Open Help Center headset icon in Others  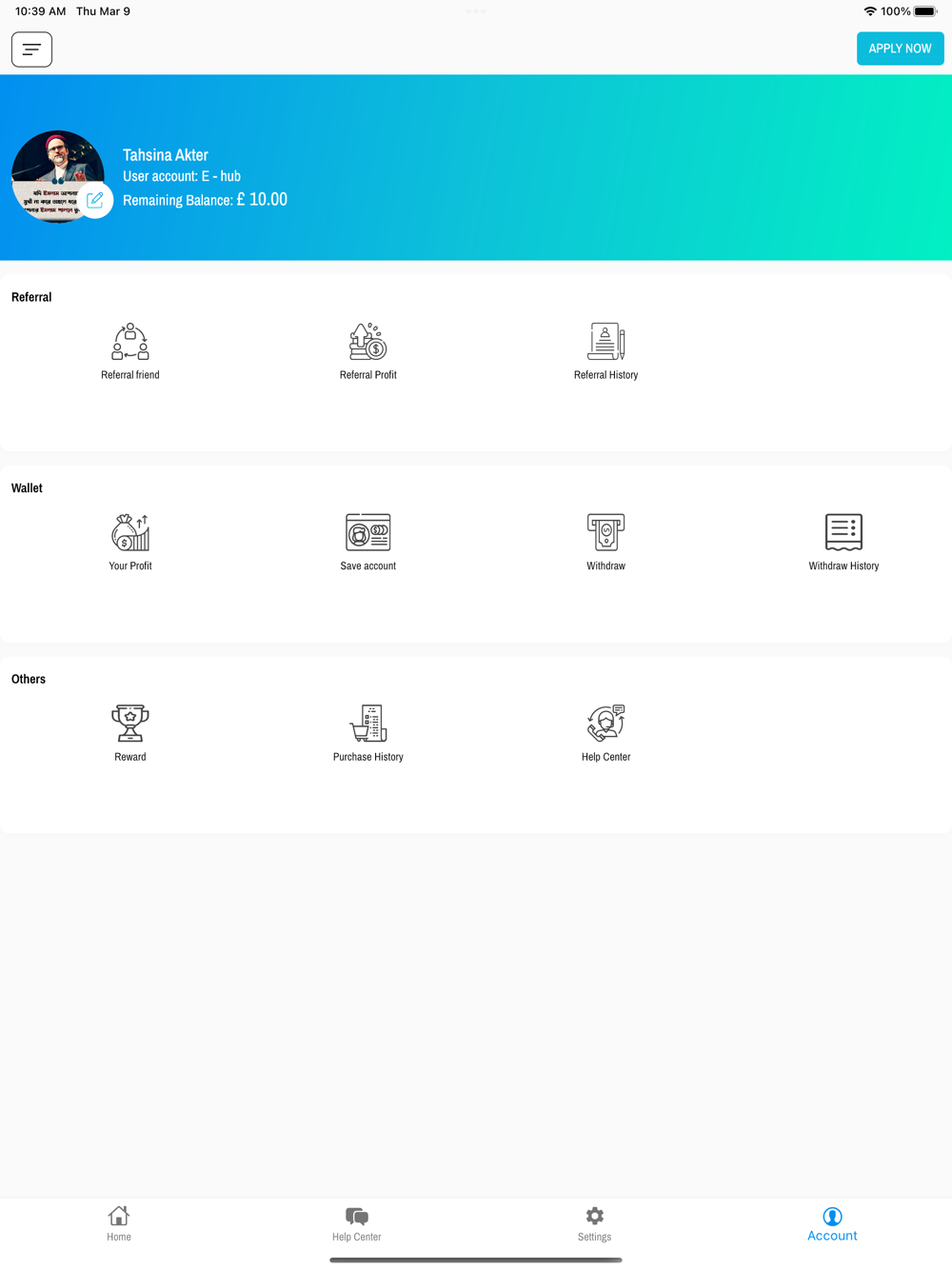tap(606, 724)
